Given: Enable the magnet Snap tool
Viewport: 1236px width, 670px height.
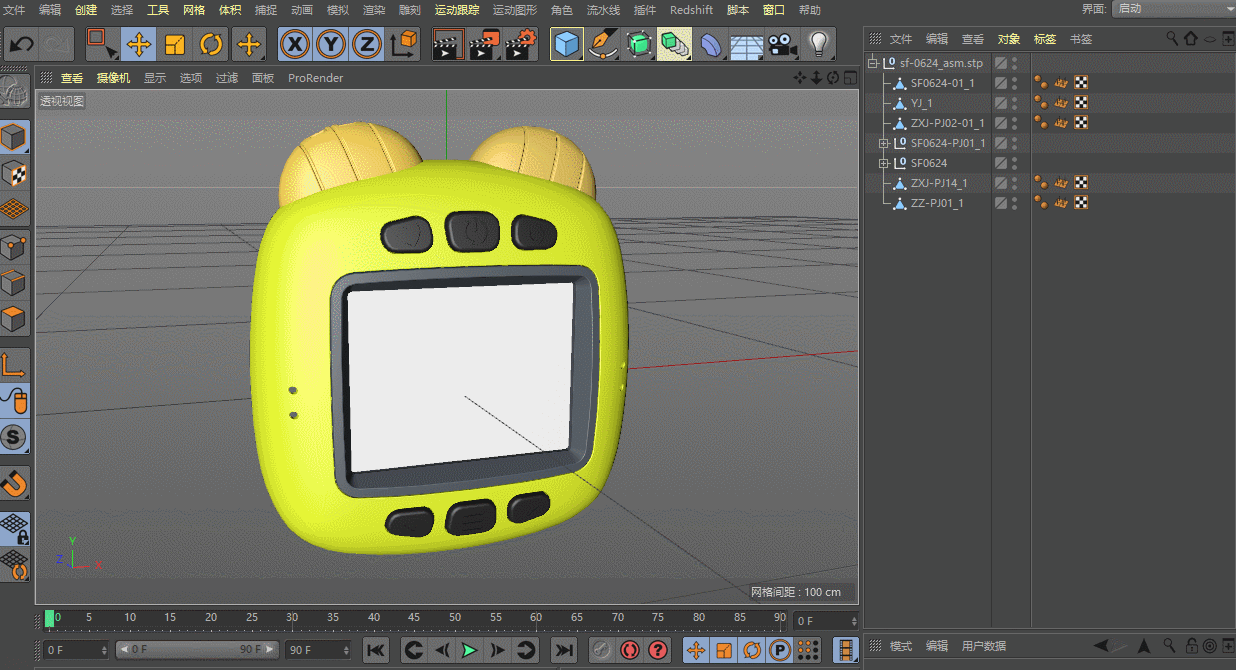Looking at the screenshot, I should point(14,484).
